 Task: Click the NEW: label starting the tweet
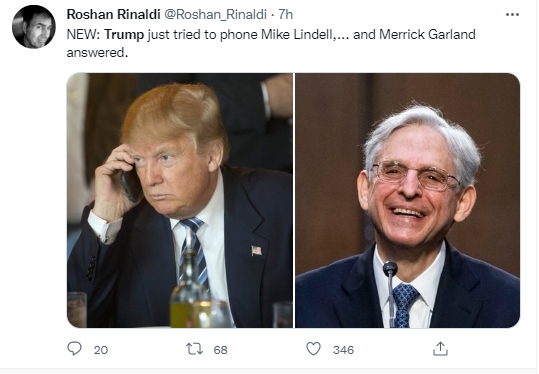click(84, 34)
